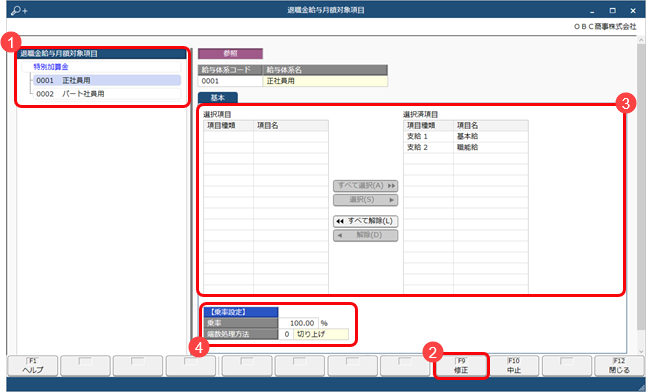
Task: Select 0001 正社員用 in the tree
Action: pyautogui.click(x=108, y=80)
